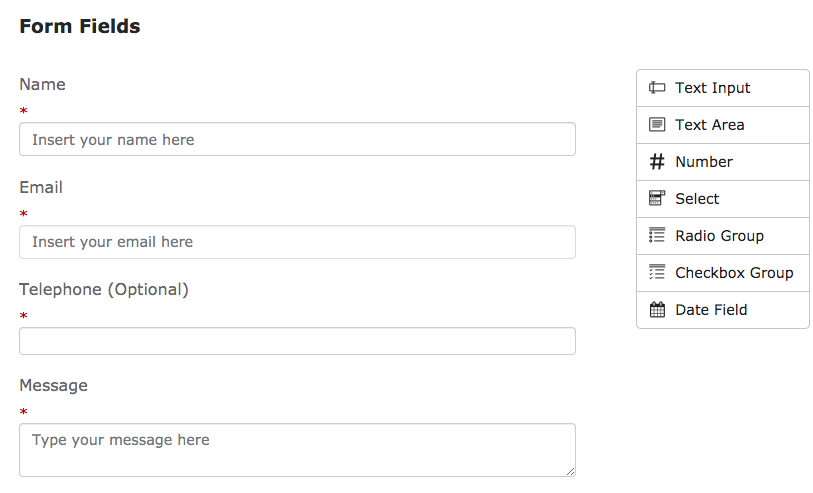Click the Number hash icon
The image size is (813, 493).
point(657,162)
